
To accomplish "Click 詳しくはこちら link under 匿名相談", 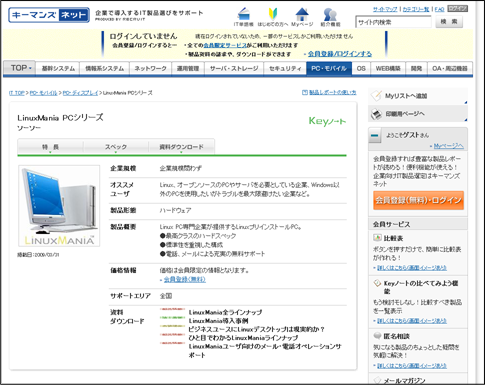I will [412, 366].
